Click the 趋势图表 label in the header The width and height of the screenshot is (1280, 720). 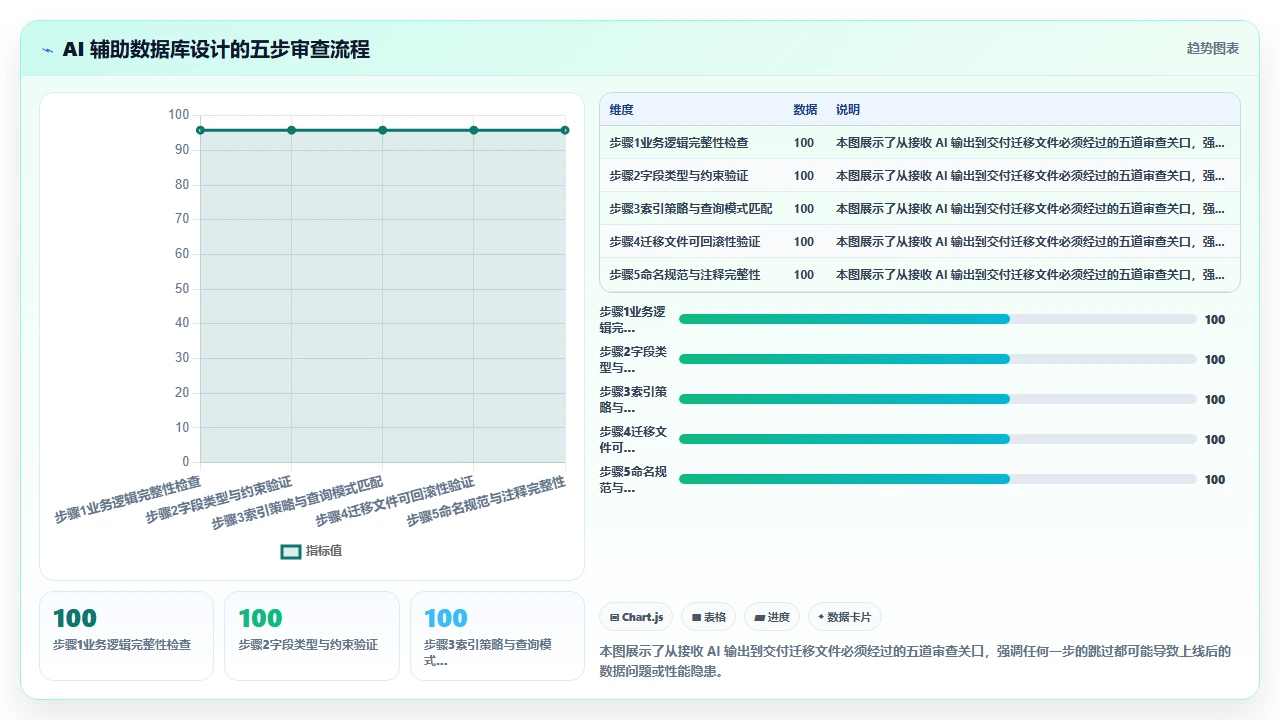[1213, 48]
